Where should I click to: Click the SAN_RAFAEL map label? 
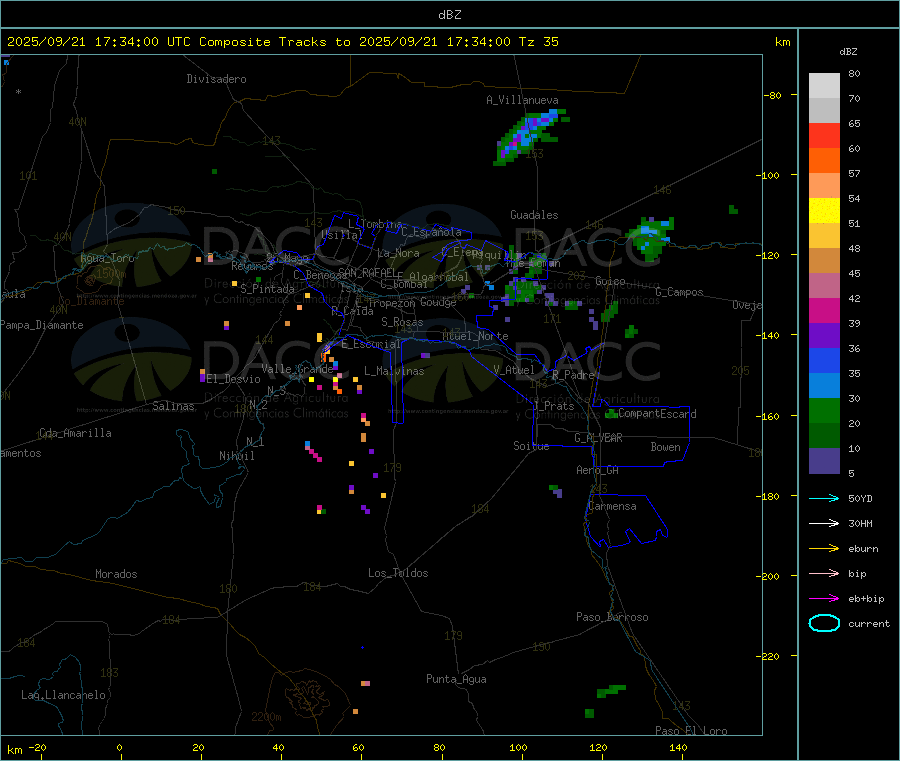[367, 272]
